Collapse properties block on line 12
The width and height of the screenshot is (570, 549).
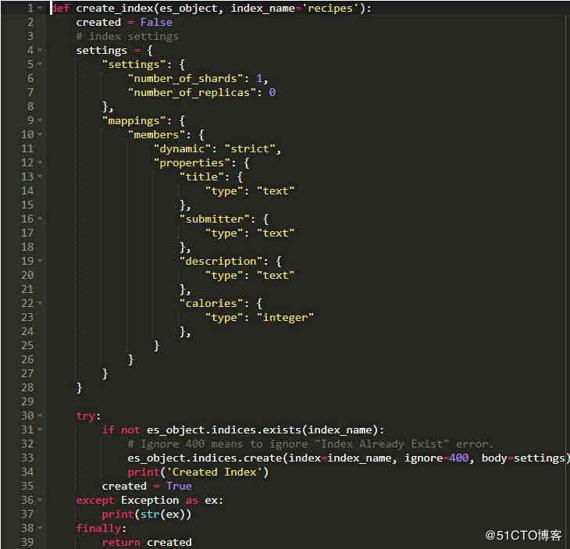pyautogui.click(x=40, y=162)
